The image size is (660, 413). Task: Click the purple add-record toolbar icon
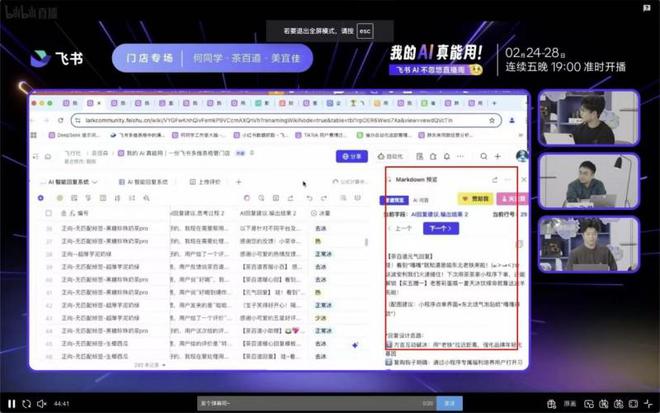41,198
